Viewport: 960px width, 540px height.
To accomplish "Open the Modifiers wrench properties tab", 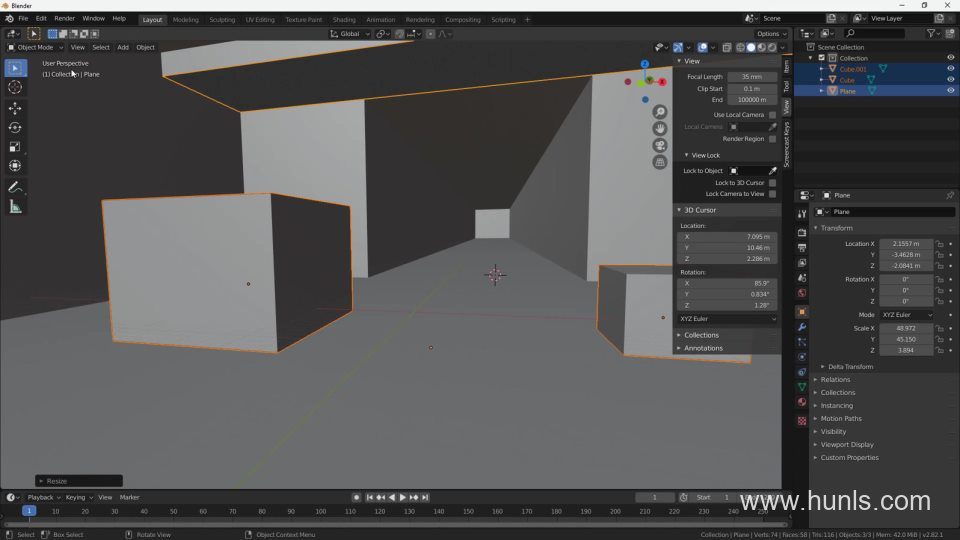I will 802,327.
